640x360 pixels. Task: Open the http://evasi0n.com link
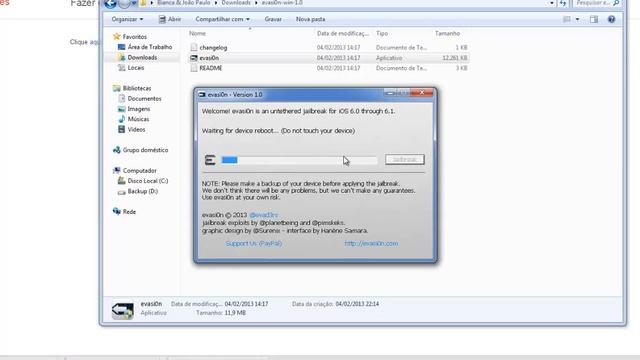pyautogui.click(x=371, y=243)
